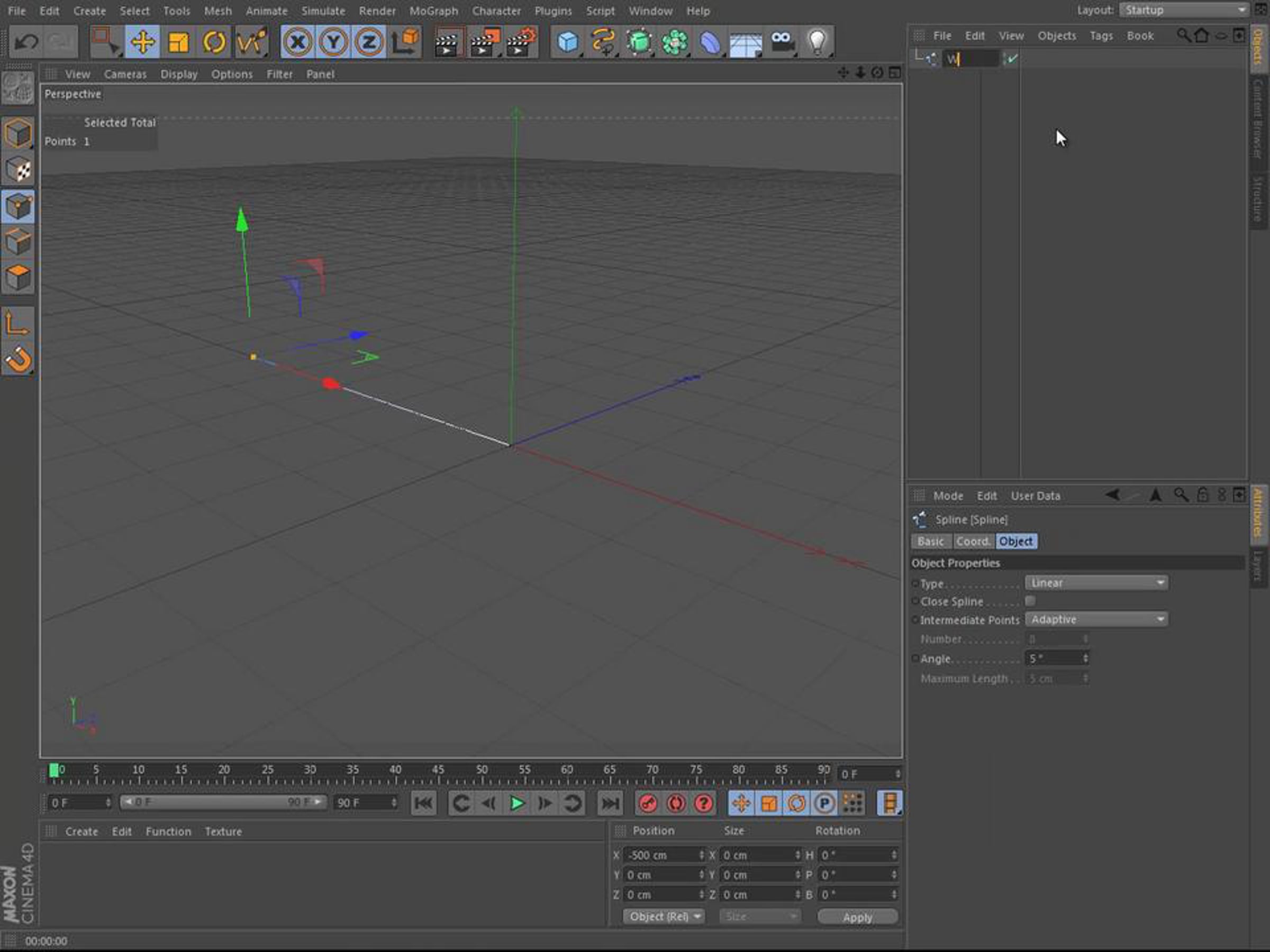Image resolution: width=1270 pixels, height=952 pixels.
Task: Open the spline drawing tools
Action: (603, 42)
